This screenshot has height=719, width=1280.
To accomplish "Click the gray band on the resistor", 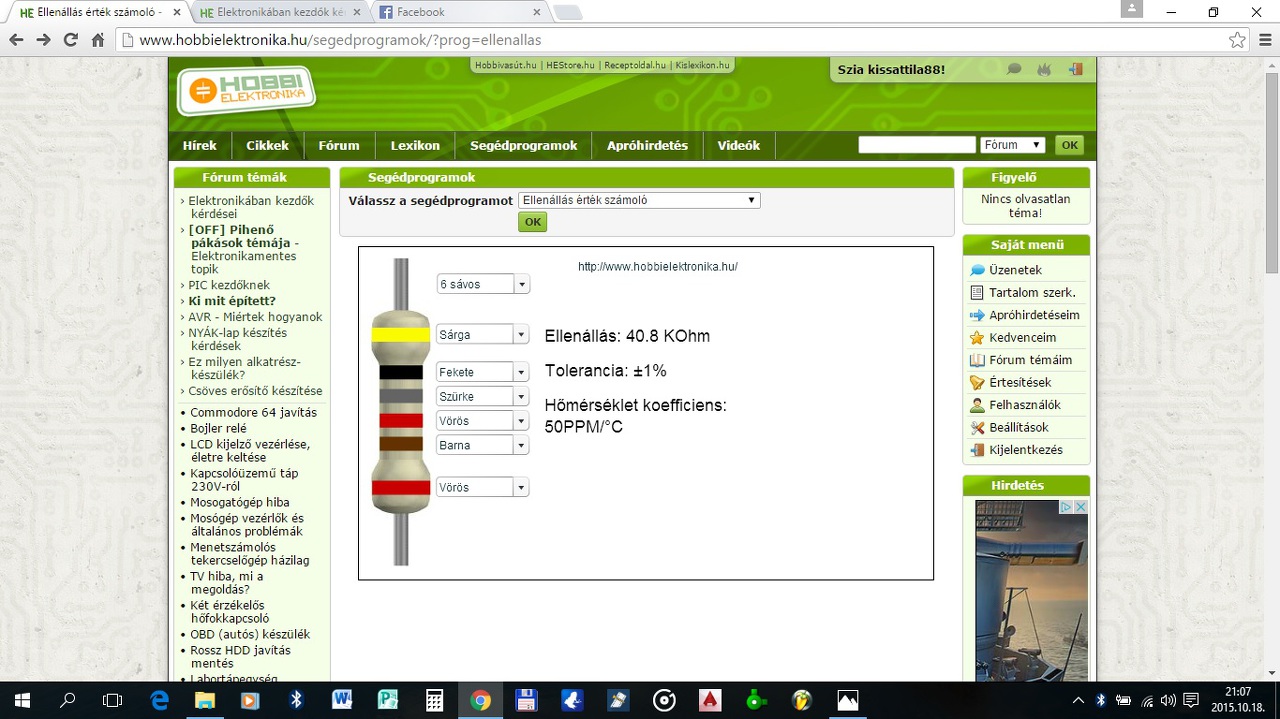I will tap(401, 396).
